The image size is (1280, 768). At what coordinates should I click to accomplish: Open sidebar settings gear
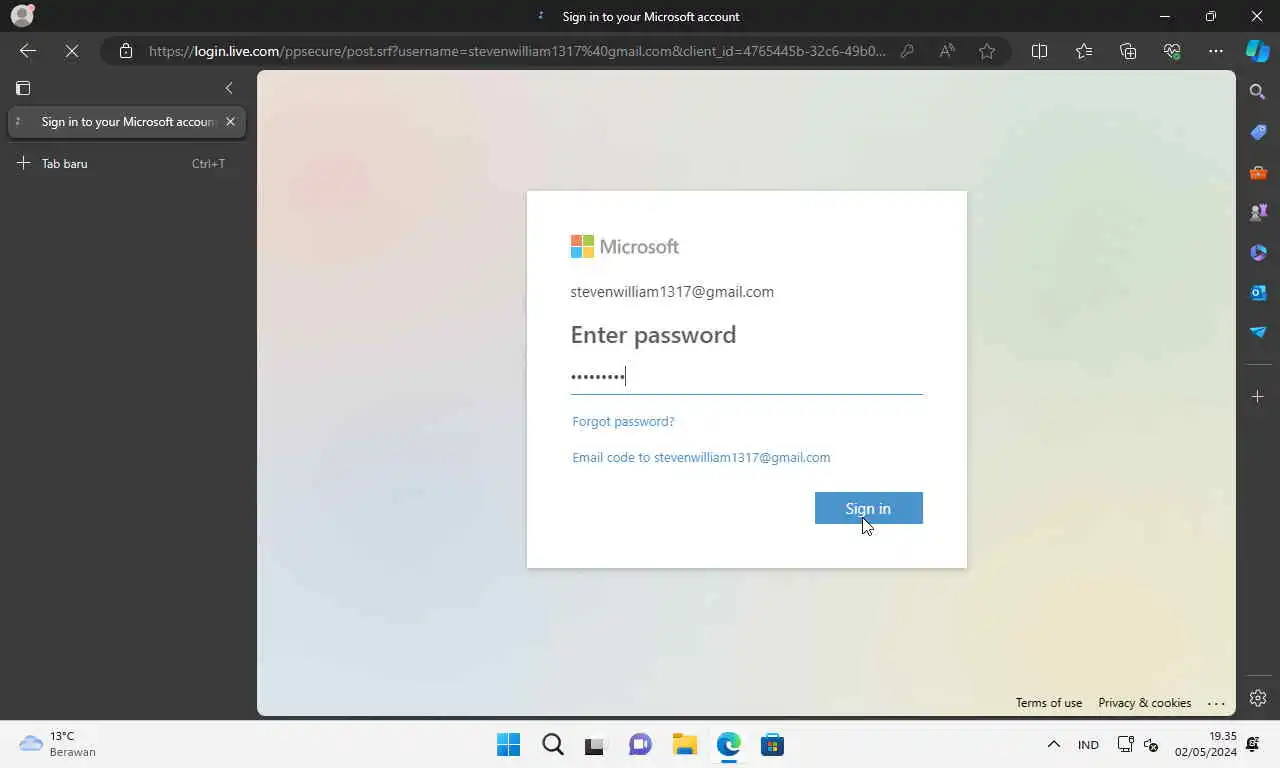click(1258, 698)
